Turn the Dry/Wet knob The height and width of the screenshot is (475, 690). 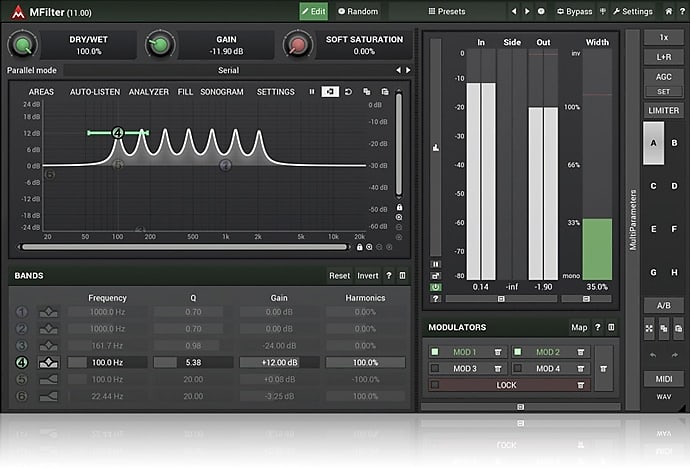pos(24,44)
